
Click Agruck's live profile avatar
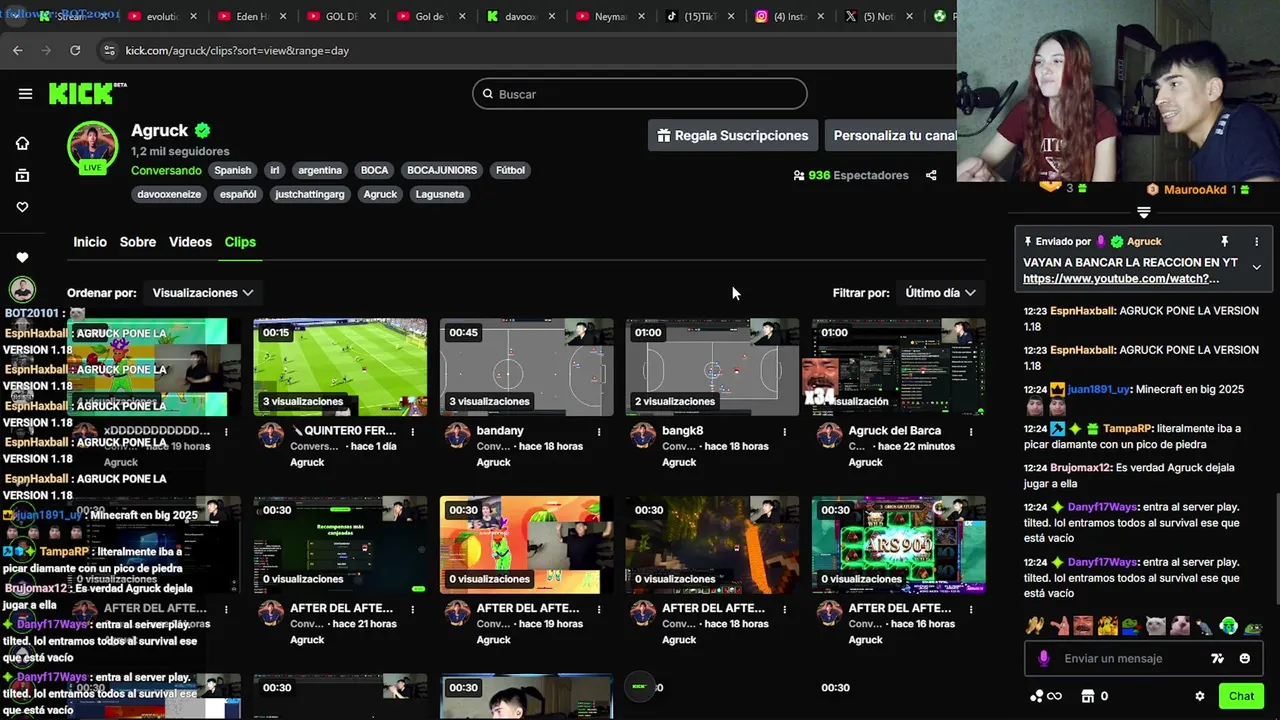(92, 147)
